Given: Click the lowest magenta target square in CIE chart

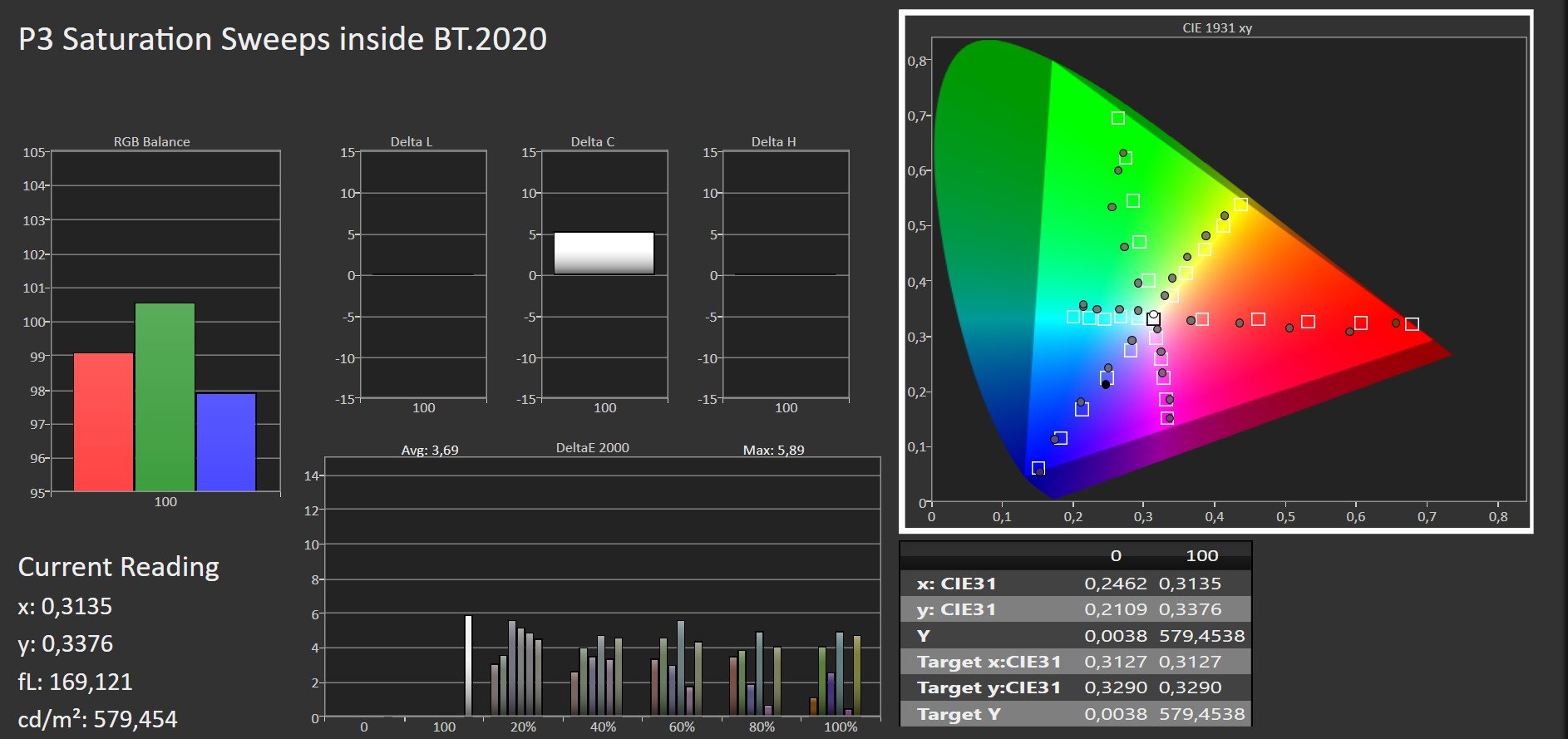Looking at the screenshot, I should (x=1166, y=418).
